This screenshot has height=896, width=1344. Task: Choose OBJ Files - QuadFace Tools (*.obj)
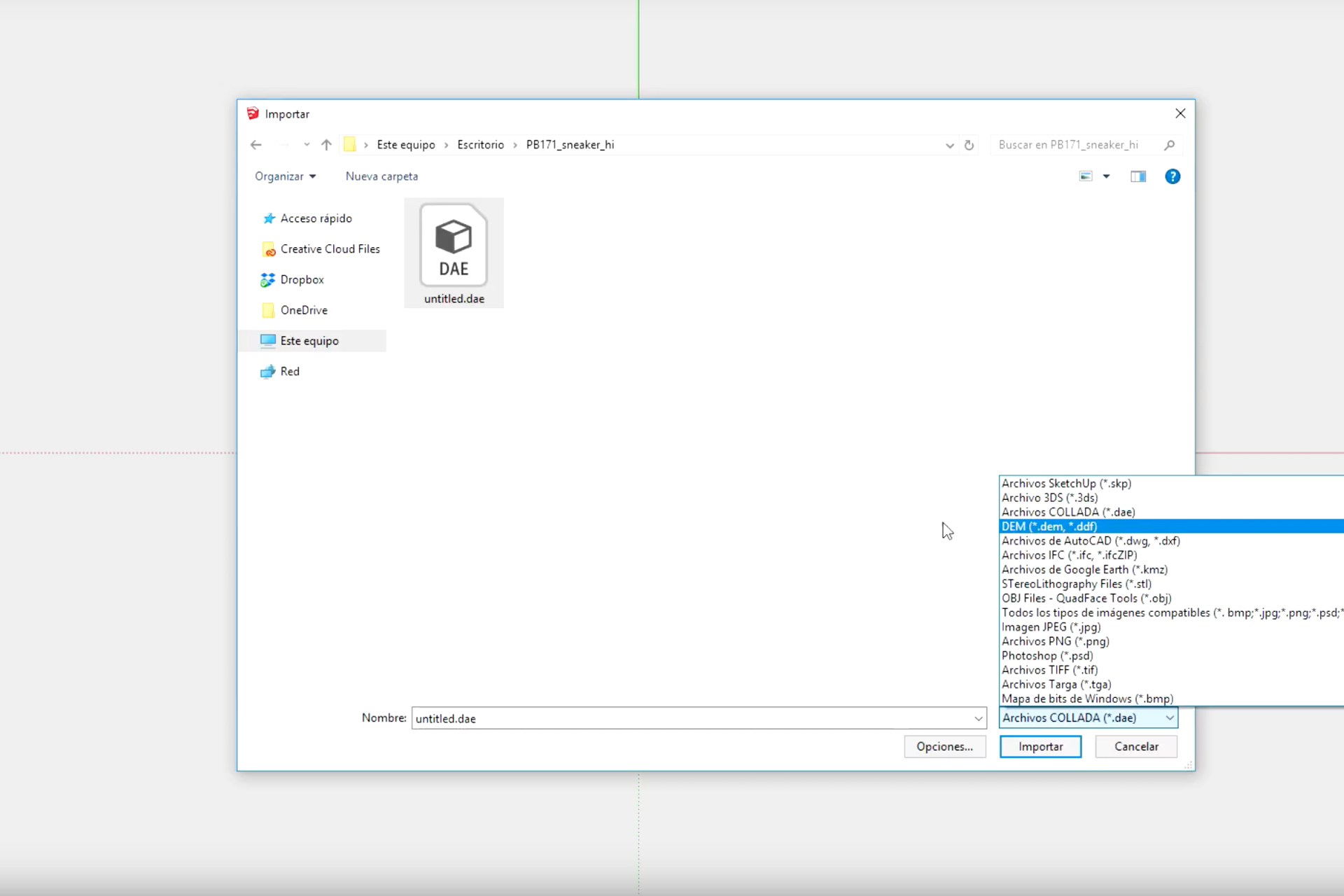point(1172,598)
